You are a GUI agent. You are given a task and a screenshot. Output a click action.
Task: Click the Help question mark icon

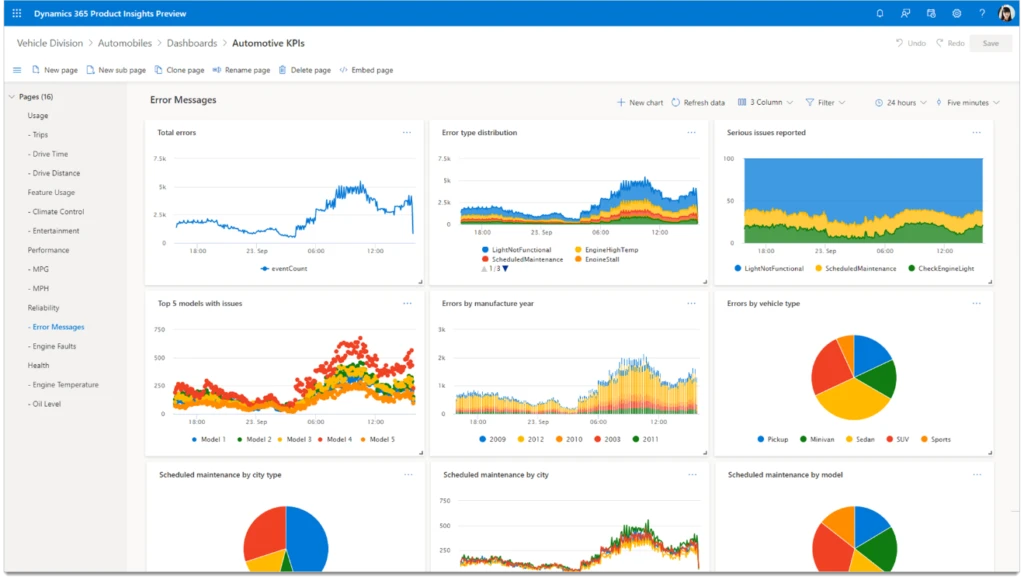[x=982, y=12]
